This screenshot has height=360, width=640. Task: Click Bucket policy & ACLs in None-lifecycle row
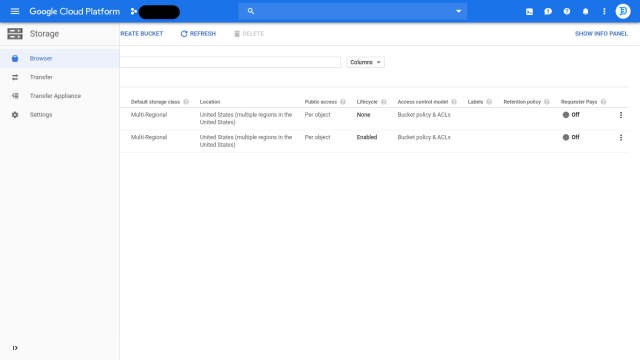[x=424, y=115]
